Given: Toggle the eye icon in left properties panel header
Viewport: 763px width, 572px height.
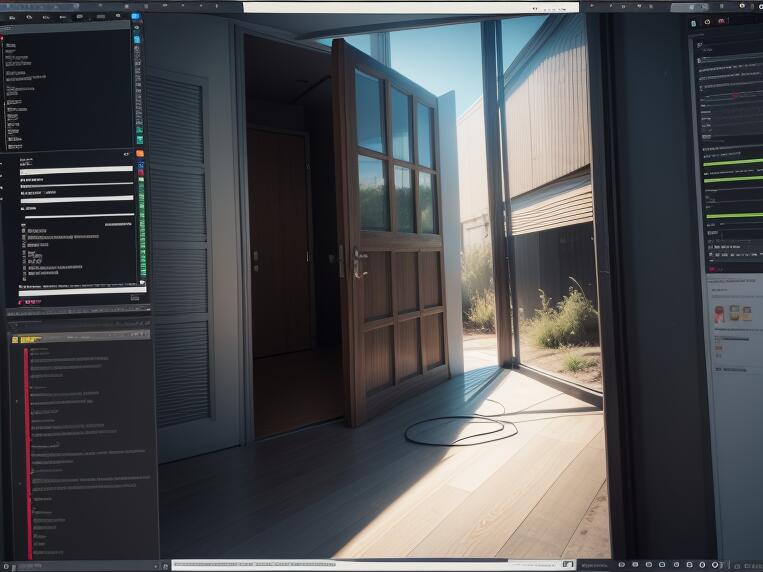Looking at the screenshot, I should coord(127,155).
